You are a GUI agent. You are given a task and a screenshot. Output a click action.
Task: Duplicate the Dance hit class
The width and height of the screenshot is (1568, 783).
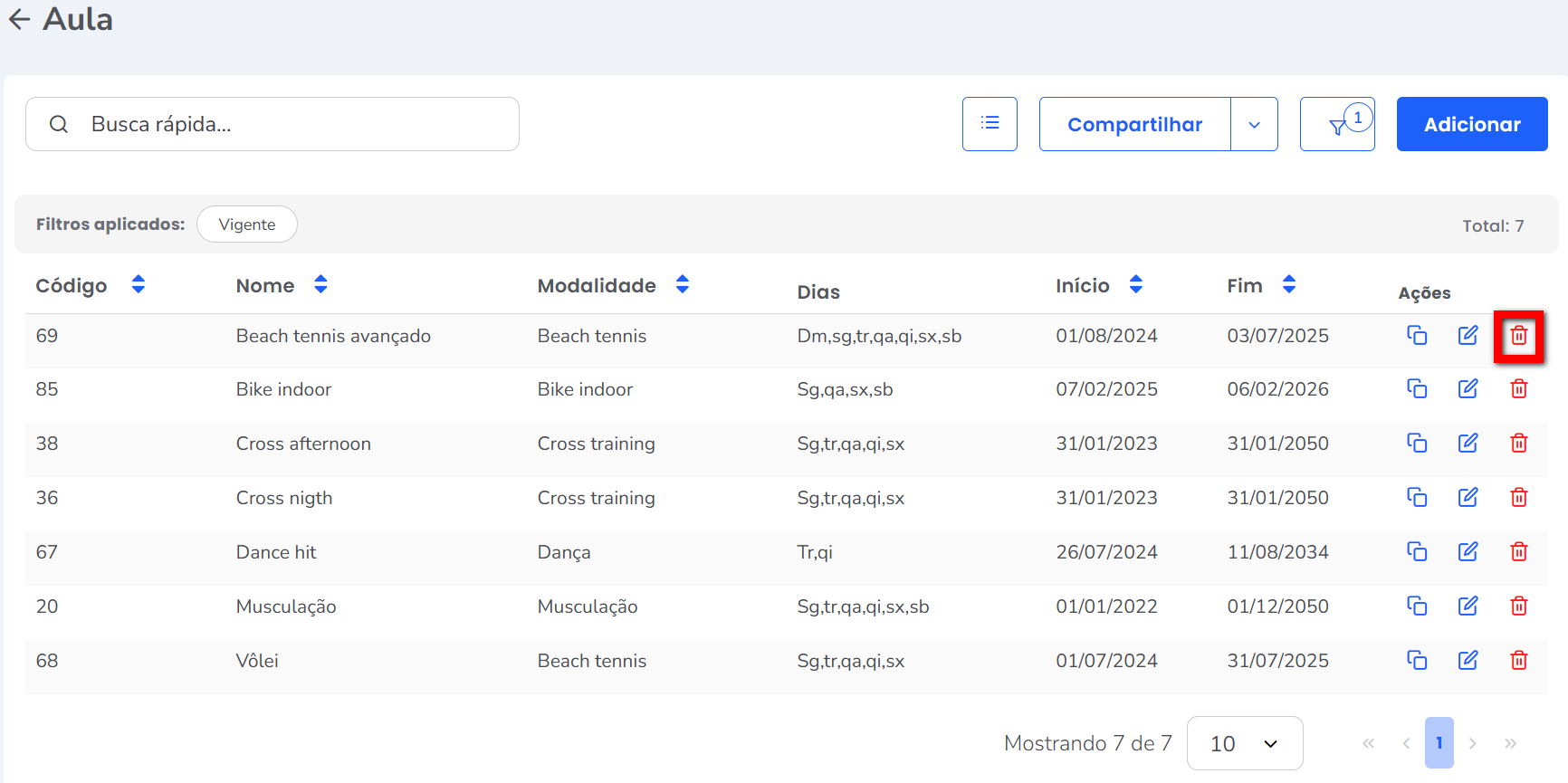1417,551
